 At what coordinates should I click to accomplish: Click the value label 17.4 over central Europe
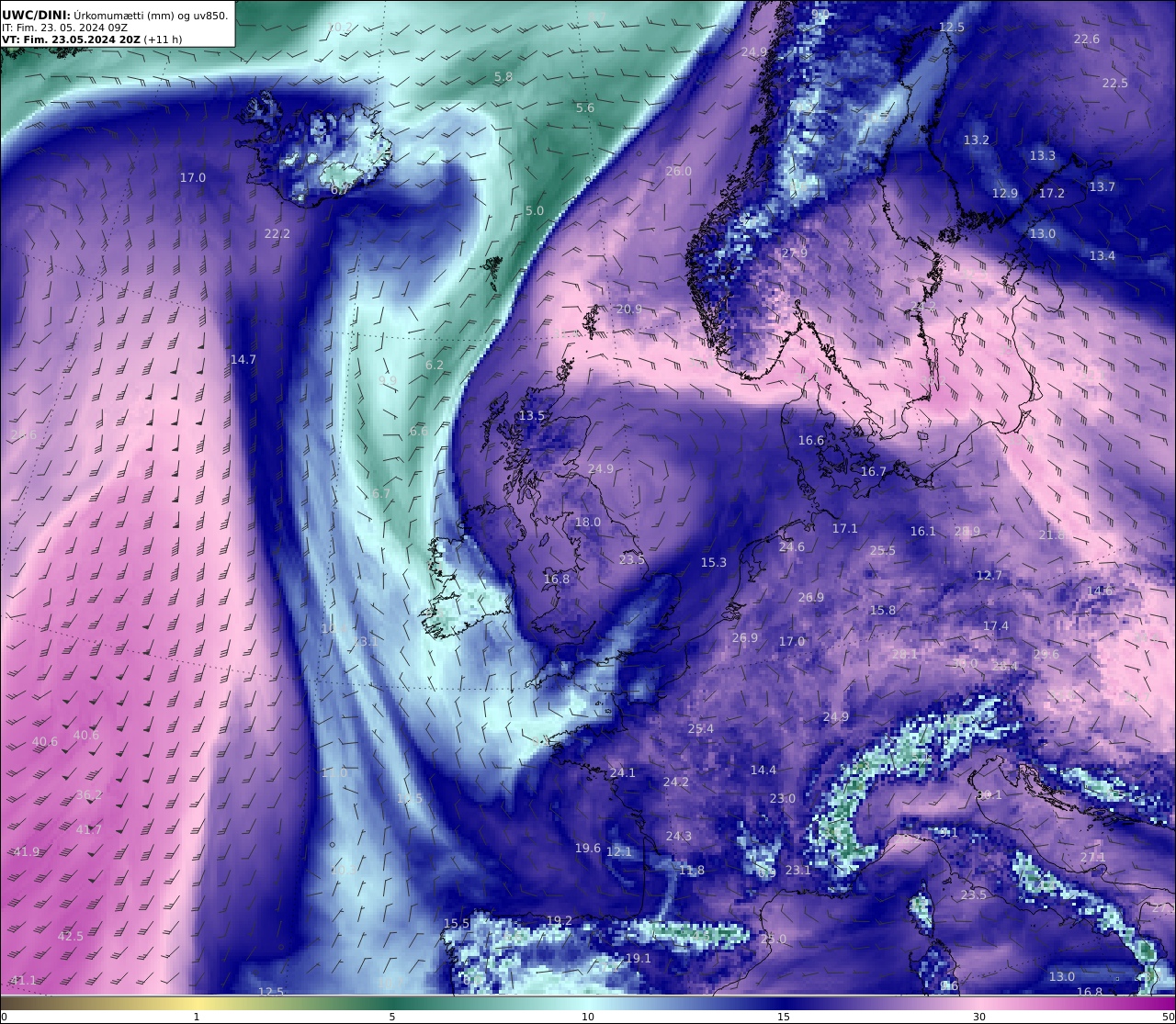coord(995,626)
